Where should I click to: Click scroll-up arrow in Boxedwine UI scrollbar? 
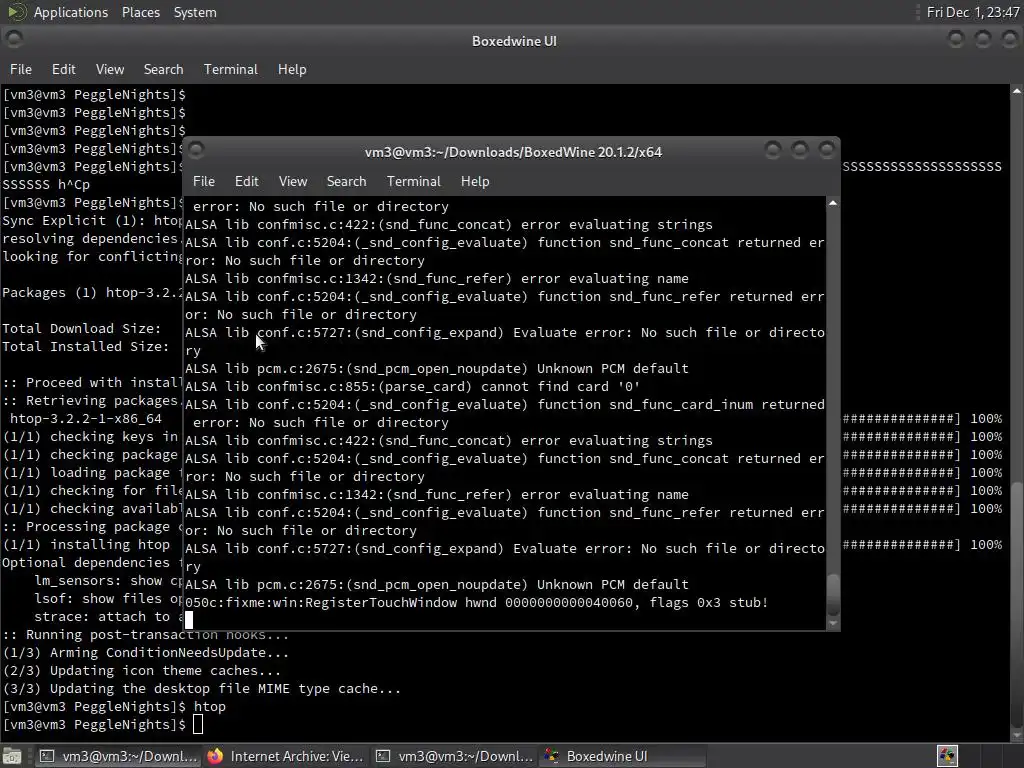(1017, 91)
